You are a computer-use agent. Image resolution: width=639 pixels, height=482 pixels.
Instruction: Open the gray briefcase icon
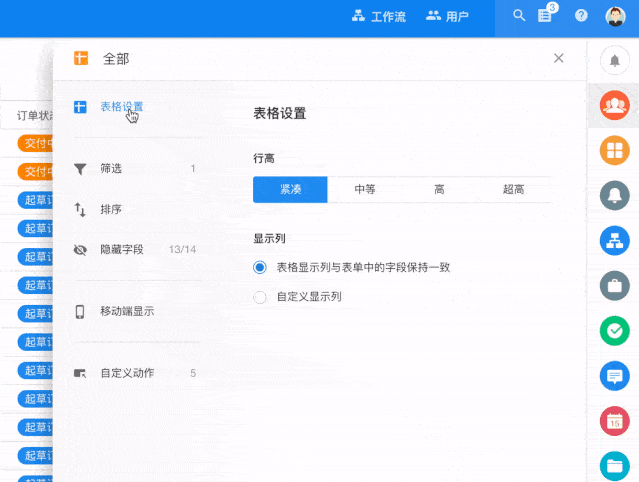615,286
